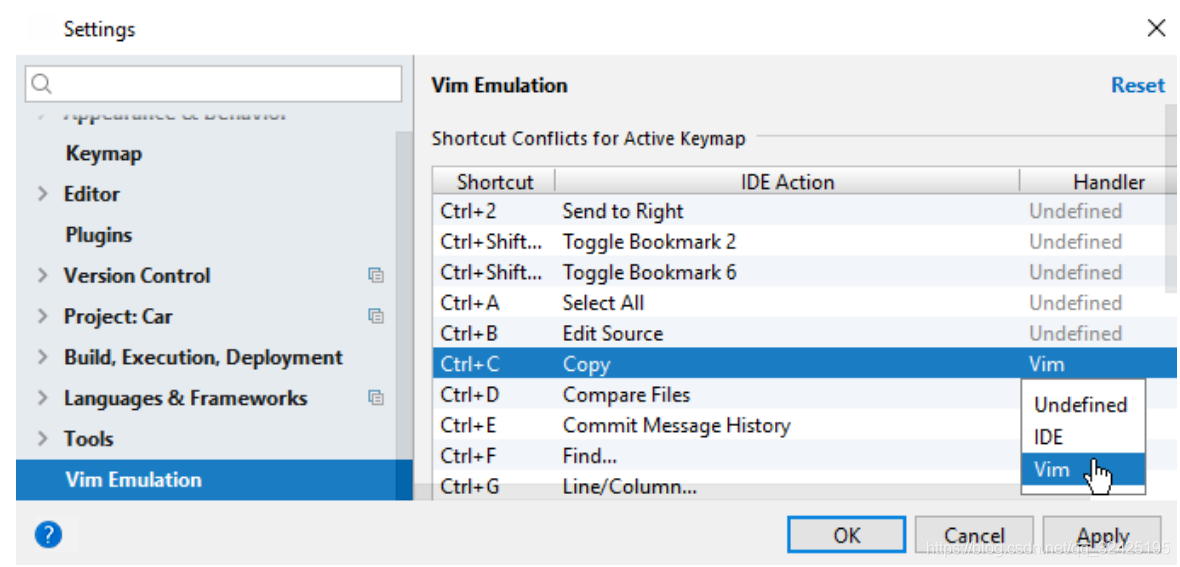Viewport: 1180px width, 567px height.
Task: Click project-level icon beside Version Control
Action: coord(376,276)
